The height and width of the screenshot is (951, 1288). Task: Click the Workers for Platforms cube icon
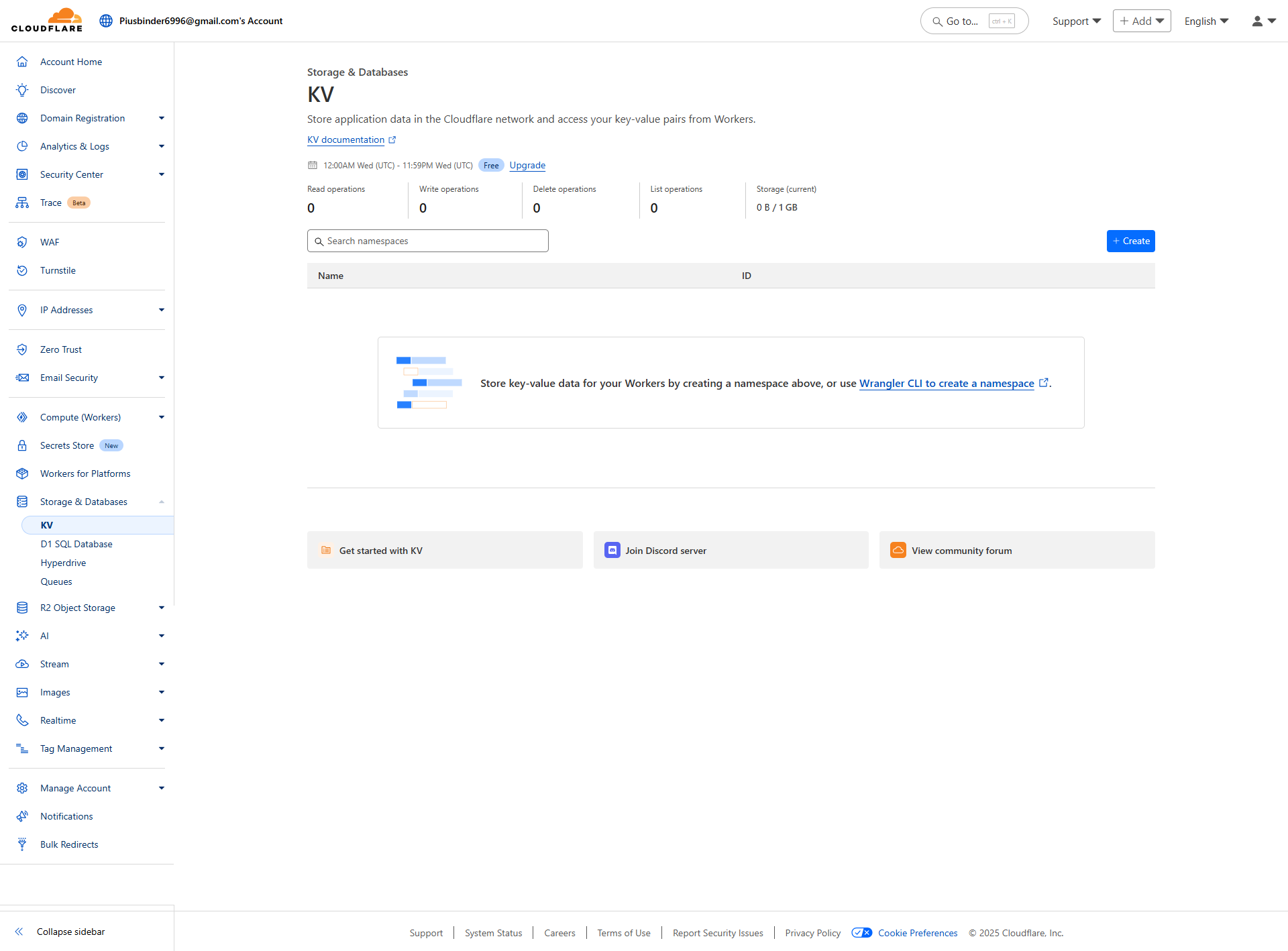22,473
